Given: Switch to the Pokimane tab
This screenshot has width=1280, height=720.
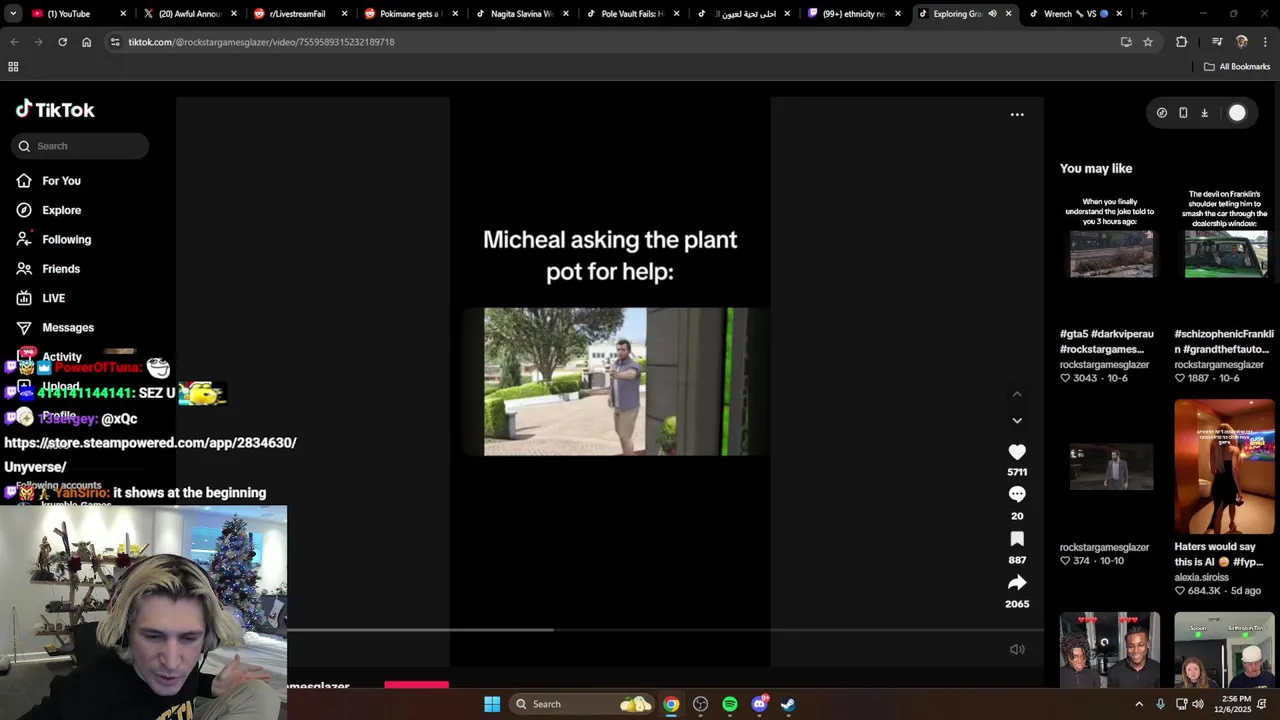Looking at the screenshot, I should 410,14.
